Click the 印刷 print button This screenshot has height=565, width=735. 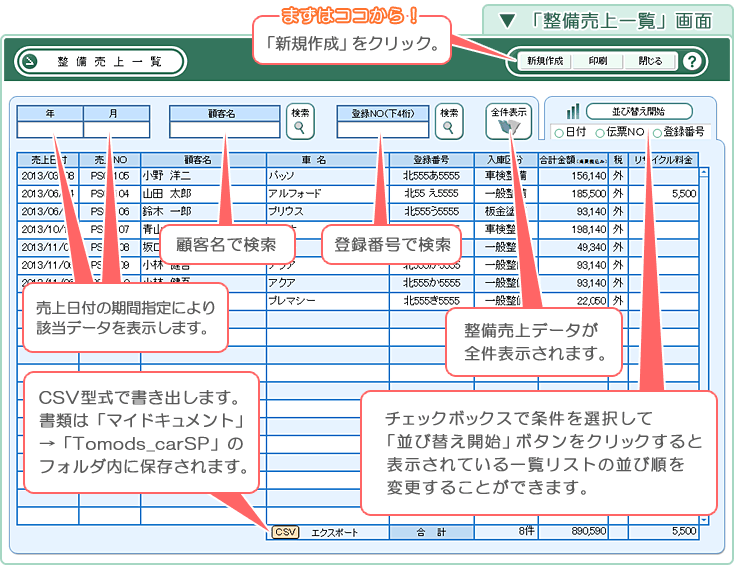(598, 61)
